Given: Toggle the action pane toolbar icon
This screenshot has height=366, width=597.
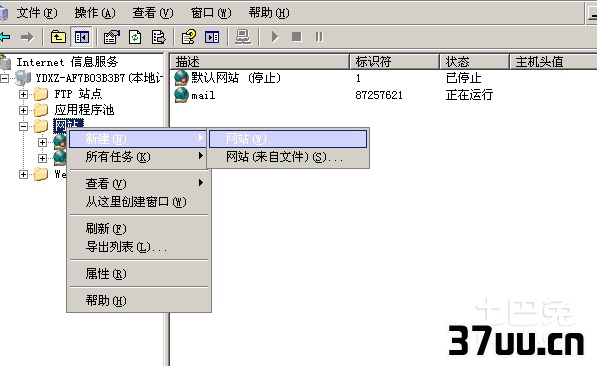Looking at the screenshot, I should 212,37.
